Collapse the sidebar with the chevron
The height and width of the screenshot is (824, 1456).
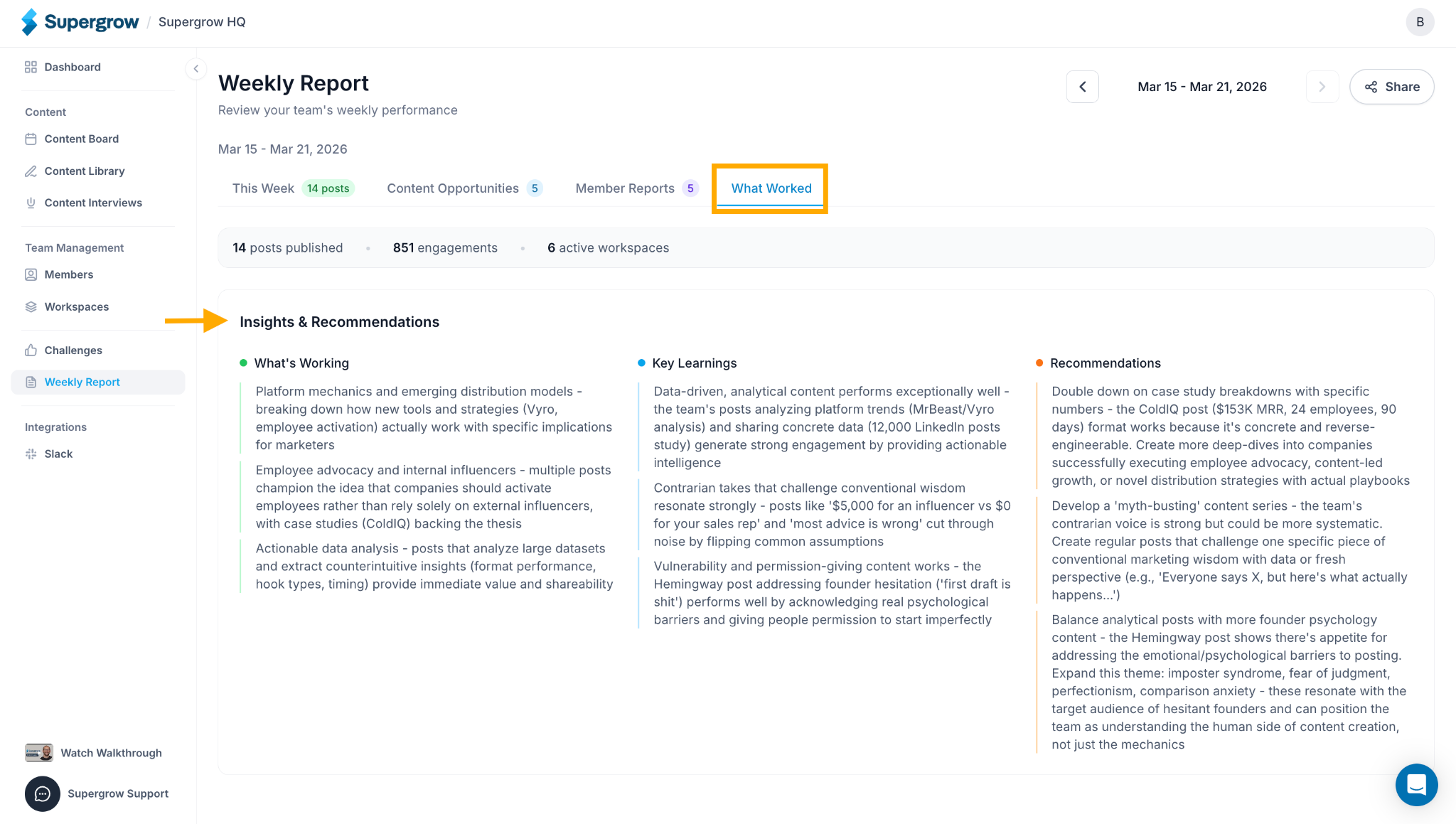196,69
